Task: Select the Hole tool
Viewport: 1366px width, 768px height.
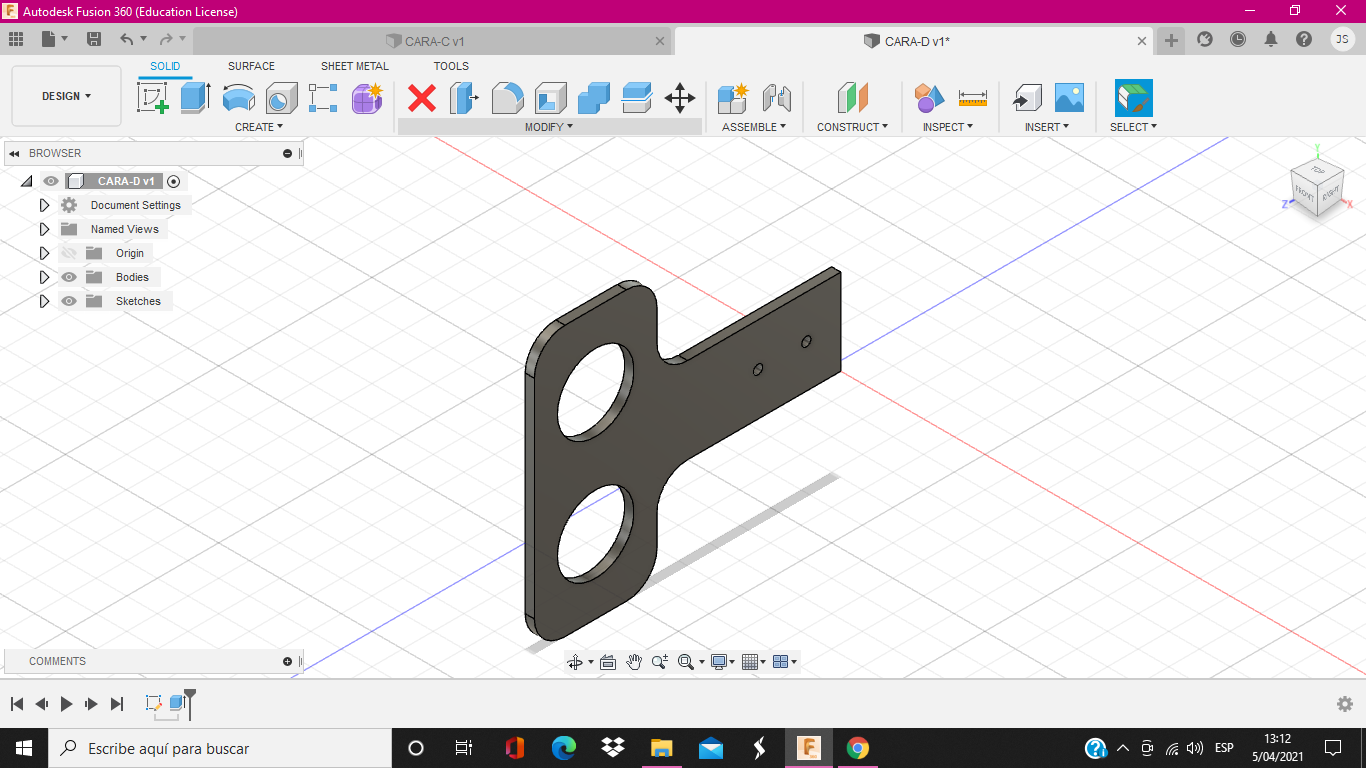Action: (x=281, y=98)
